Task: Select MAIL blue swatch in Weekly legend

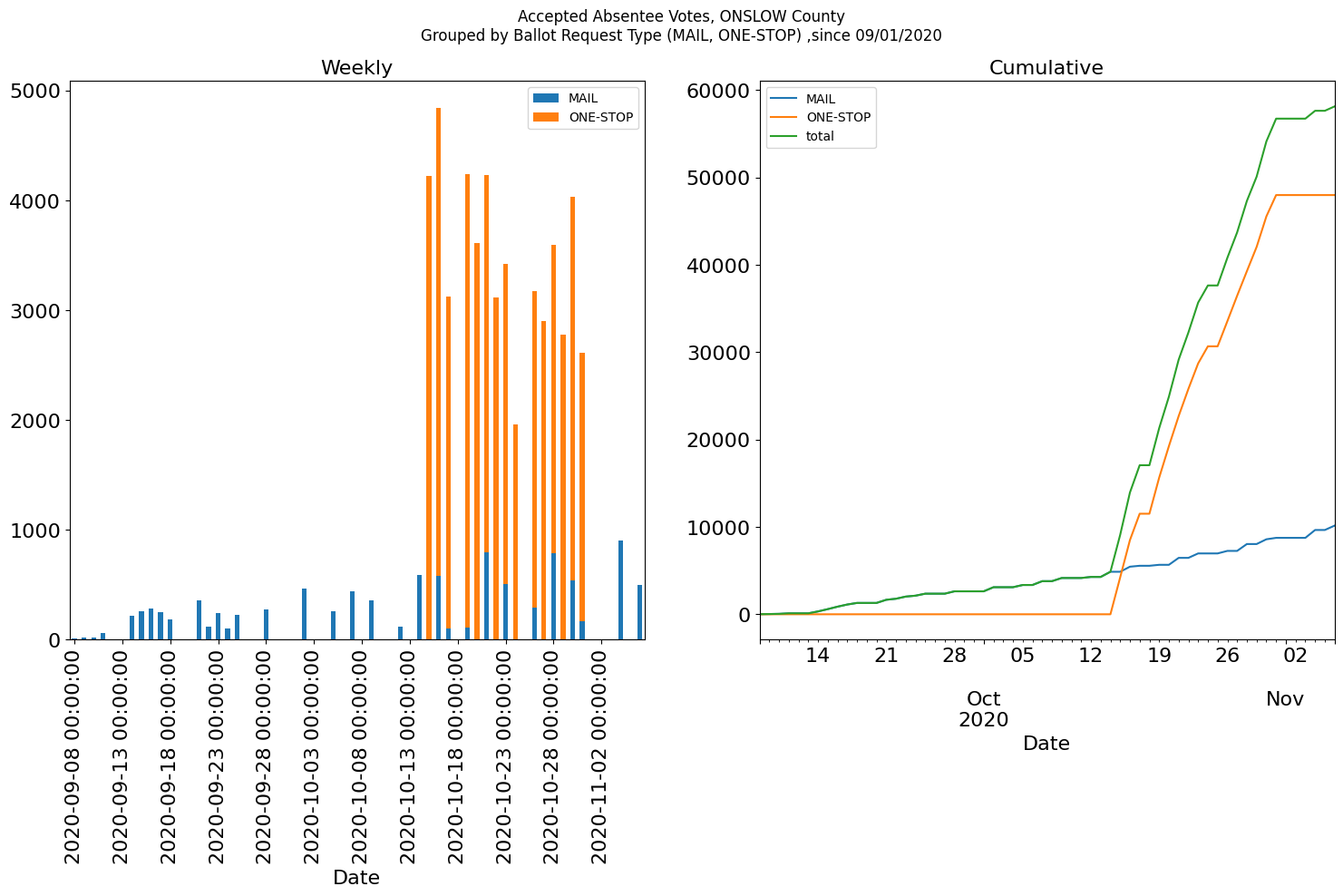Action: 546,98
